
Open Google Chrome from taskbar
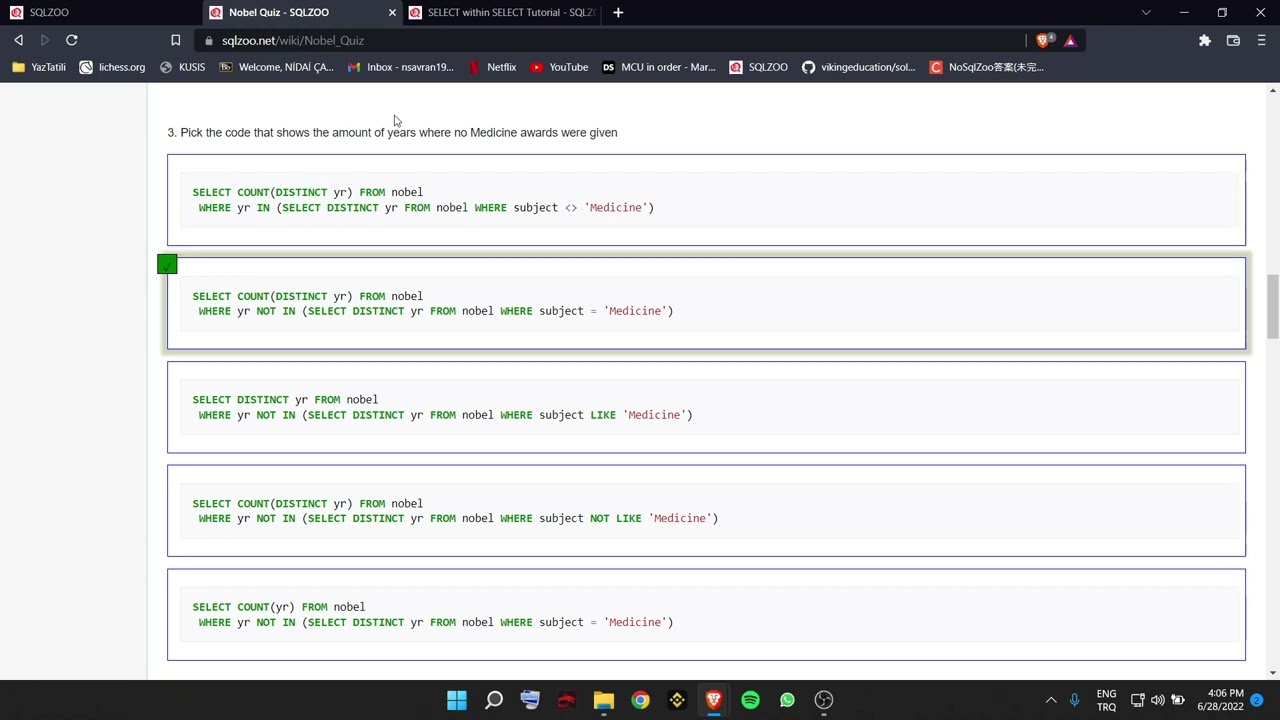(640, 700)
